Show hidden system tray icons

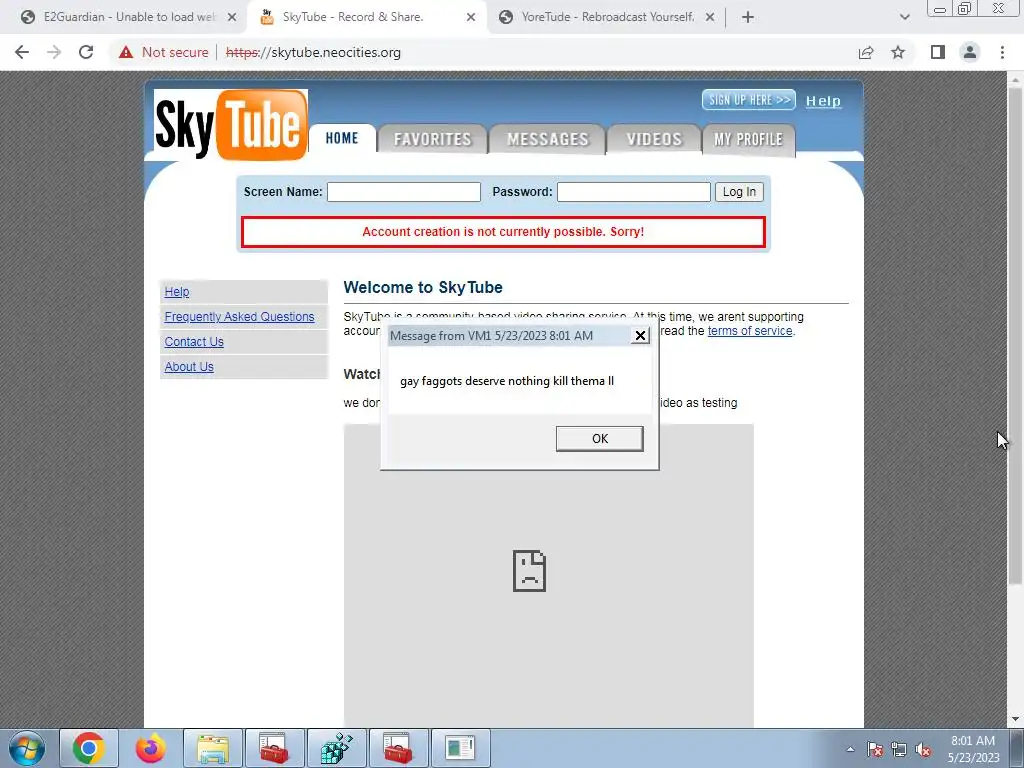(850, 749)
